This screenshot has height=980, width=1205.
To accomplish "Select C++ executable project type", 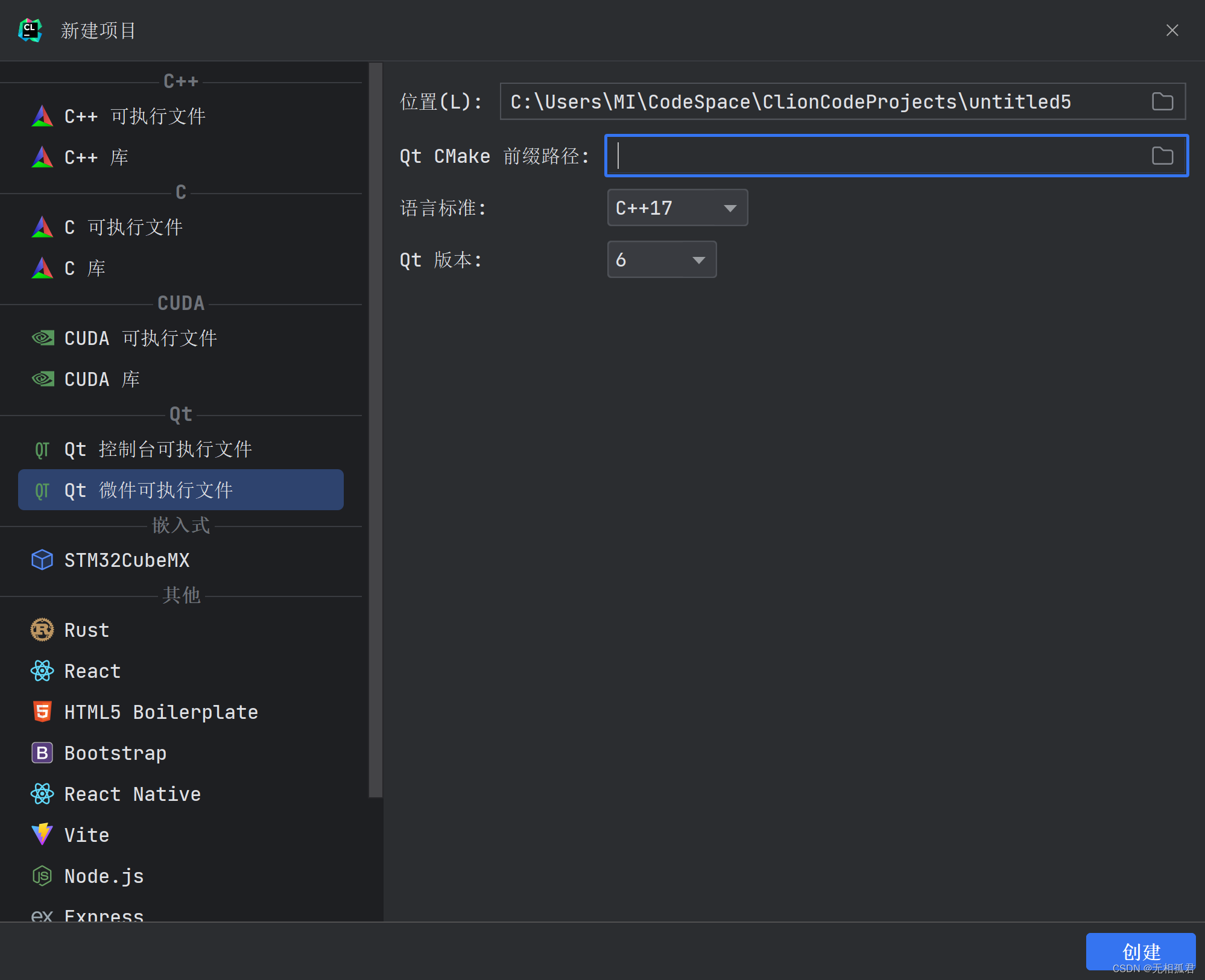I will [x=135, y=116].
